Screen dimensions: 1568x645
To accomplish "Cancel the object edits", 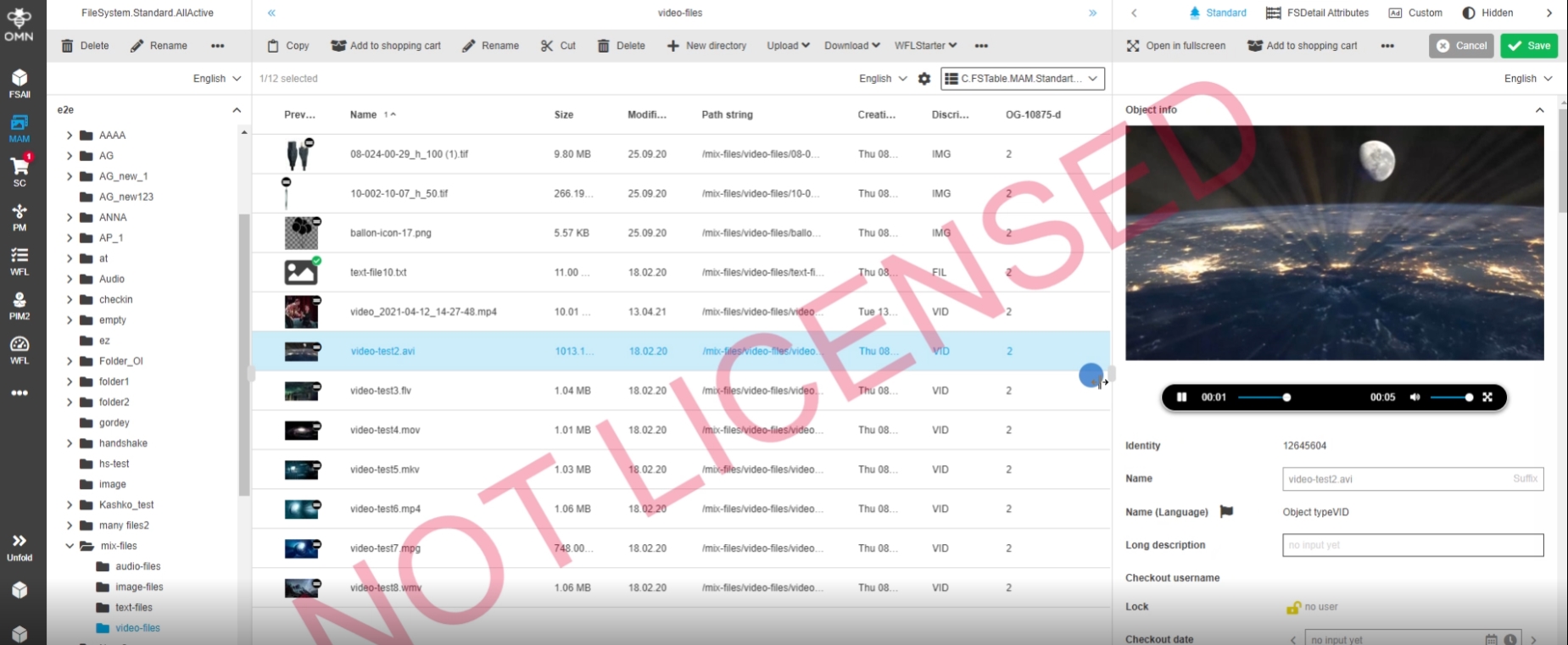I will coord(1461,46).
